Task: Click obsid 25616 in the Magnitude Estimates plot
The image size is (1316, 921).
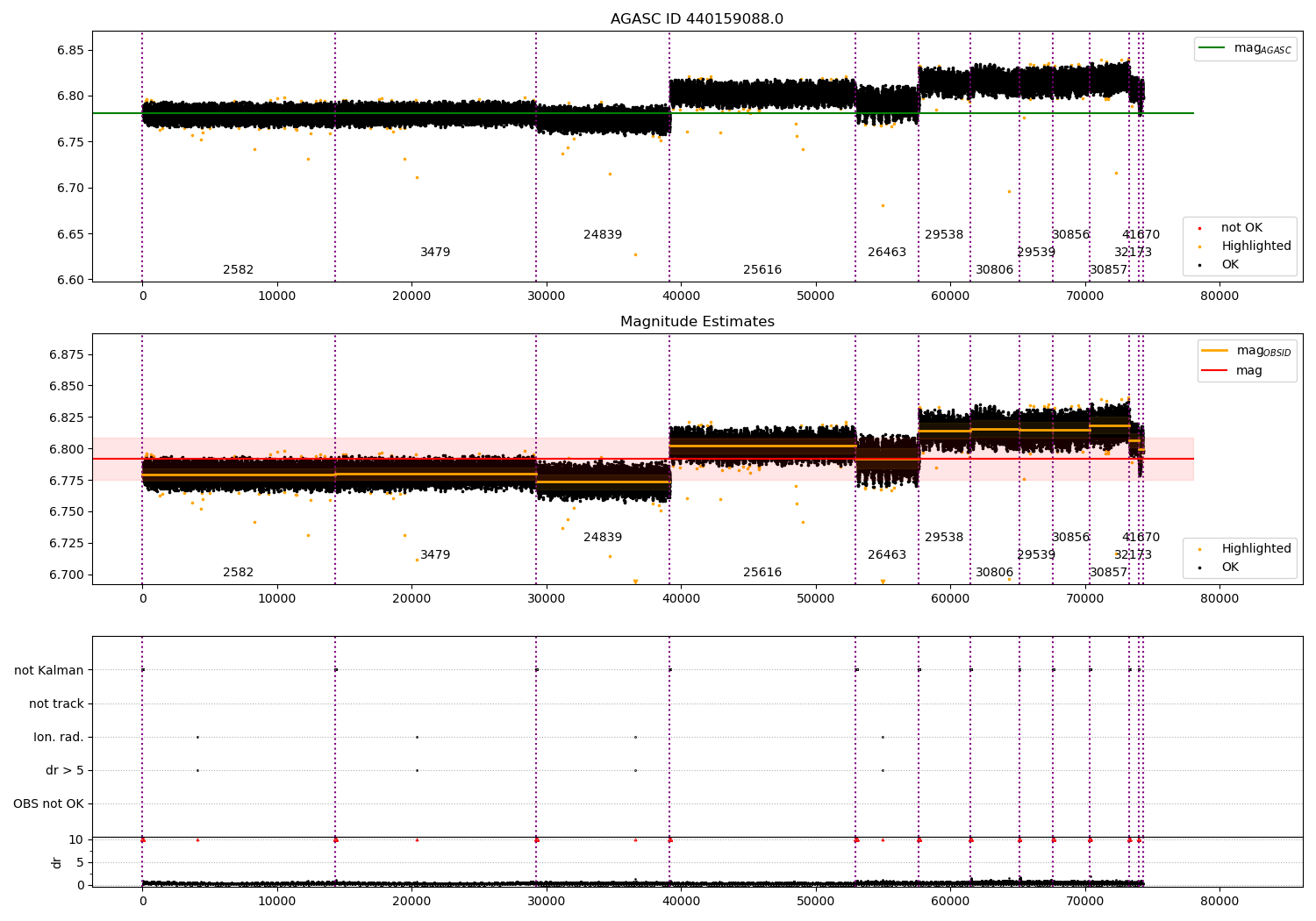Action: point(762,573)
